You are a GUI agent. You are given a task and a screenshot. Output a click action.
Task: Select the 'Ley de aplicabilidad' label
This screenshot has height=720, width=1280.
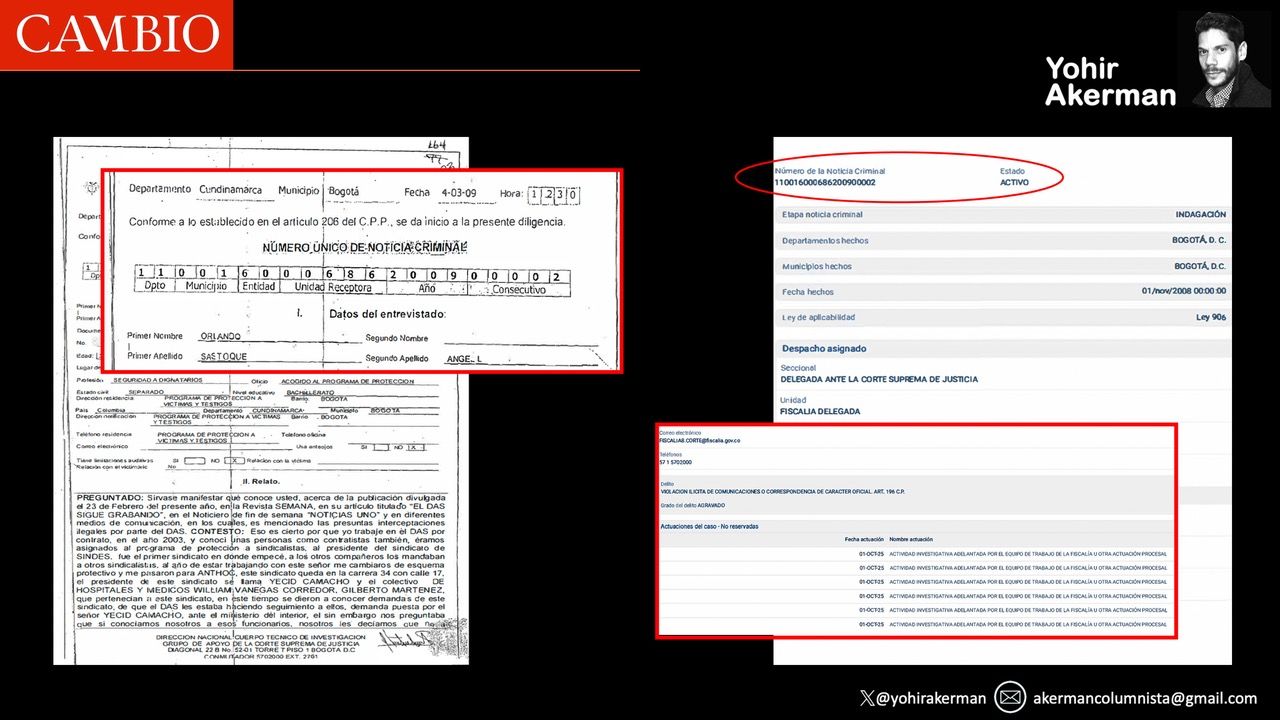[x=819, y=318]
